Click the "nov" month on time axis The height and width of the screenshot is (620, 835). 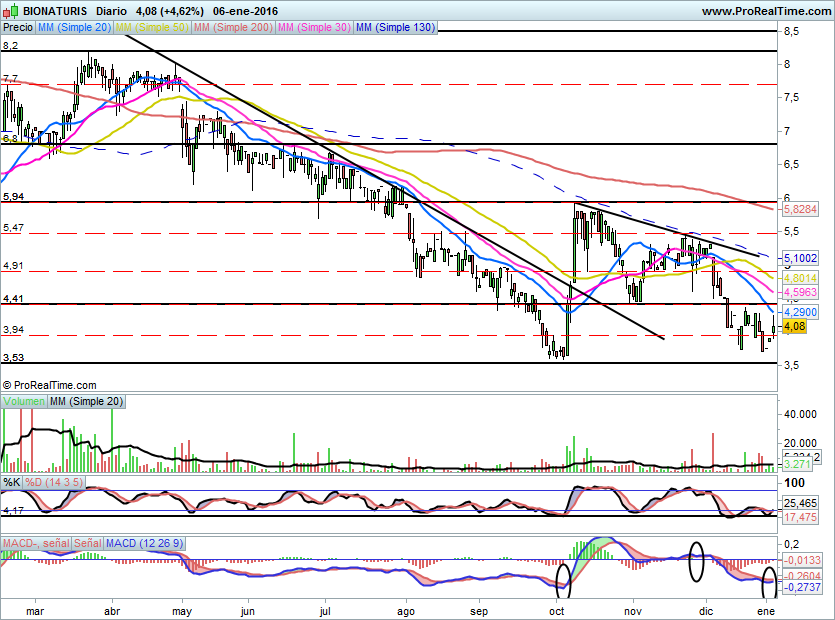[x=633, y=611]
